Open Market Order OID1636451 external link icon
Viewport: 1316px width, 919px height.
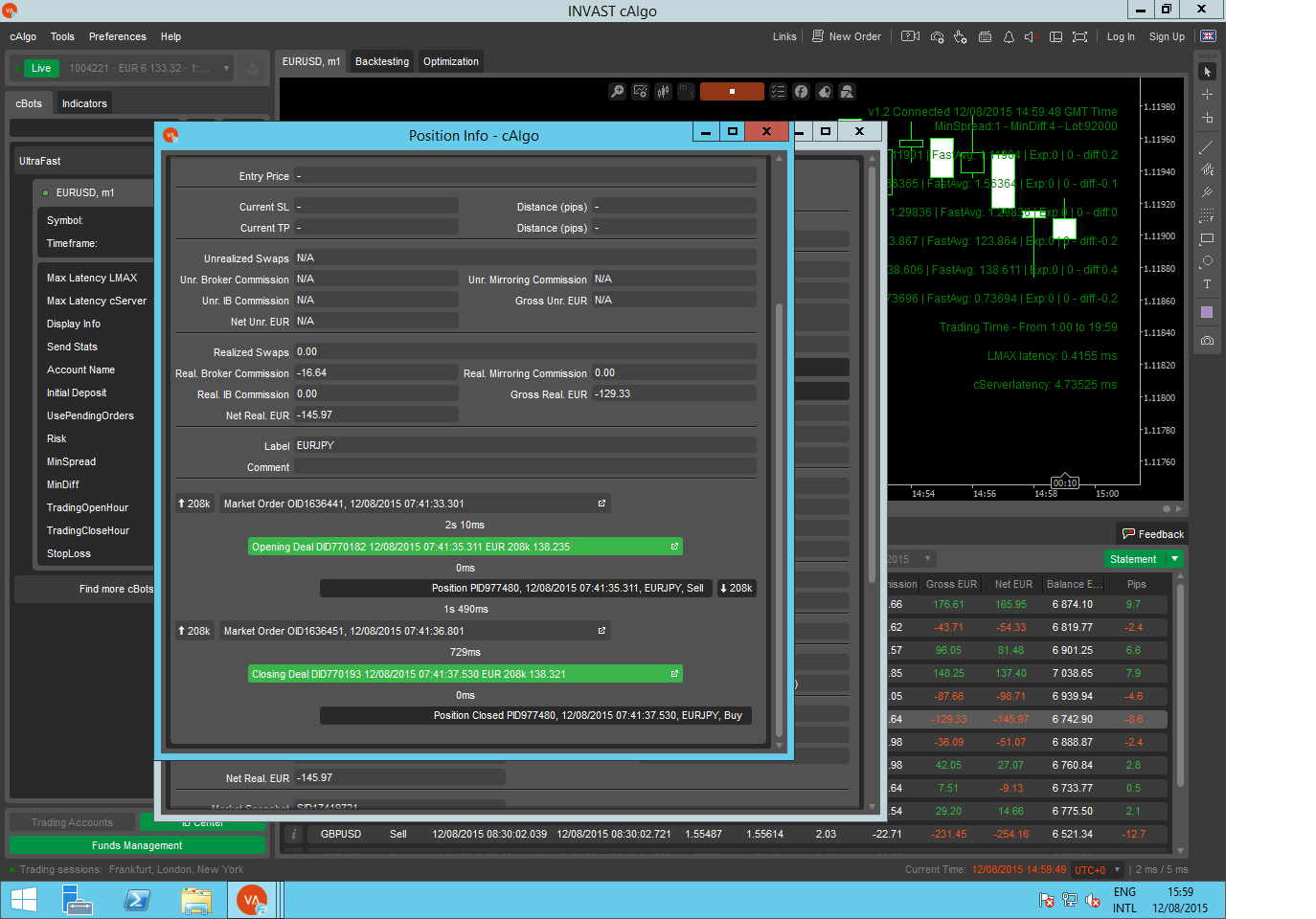[601, 631]
